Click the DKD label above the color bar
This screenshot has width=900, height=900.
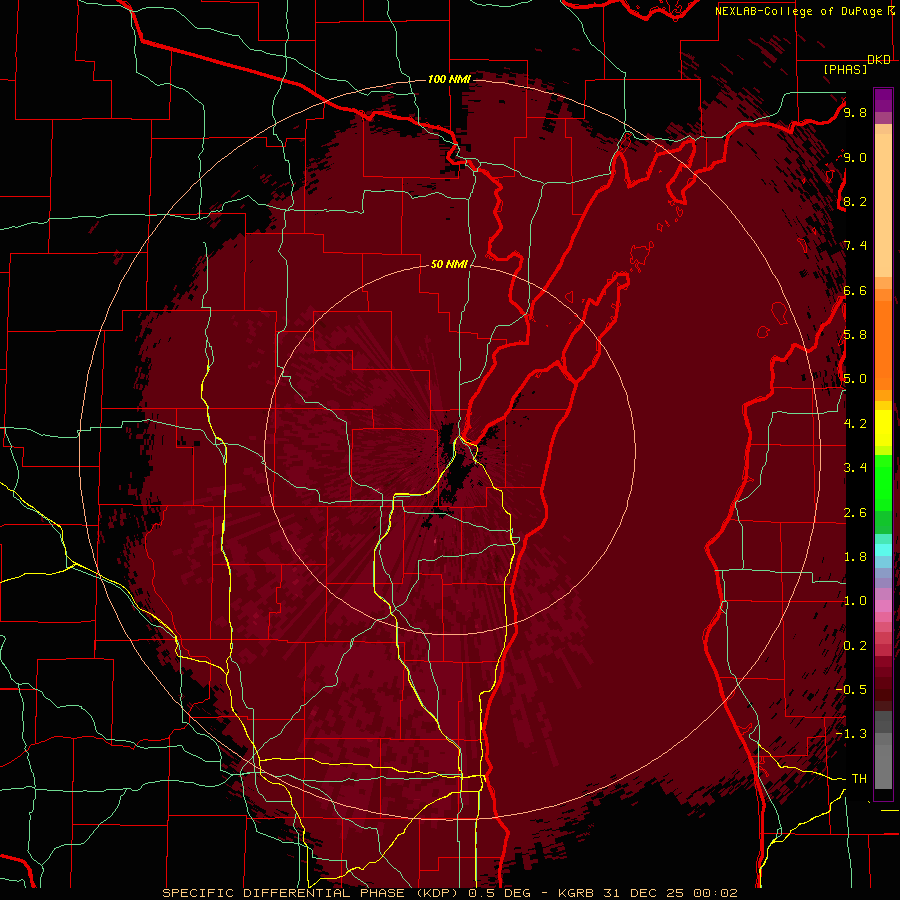click(879, 60)
